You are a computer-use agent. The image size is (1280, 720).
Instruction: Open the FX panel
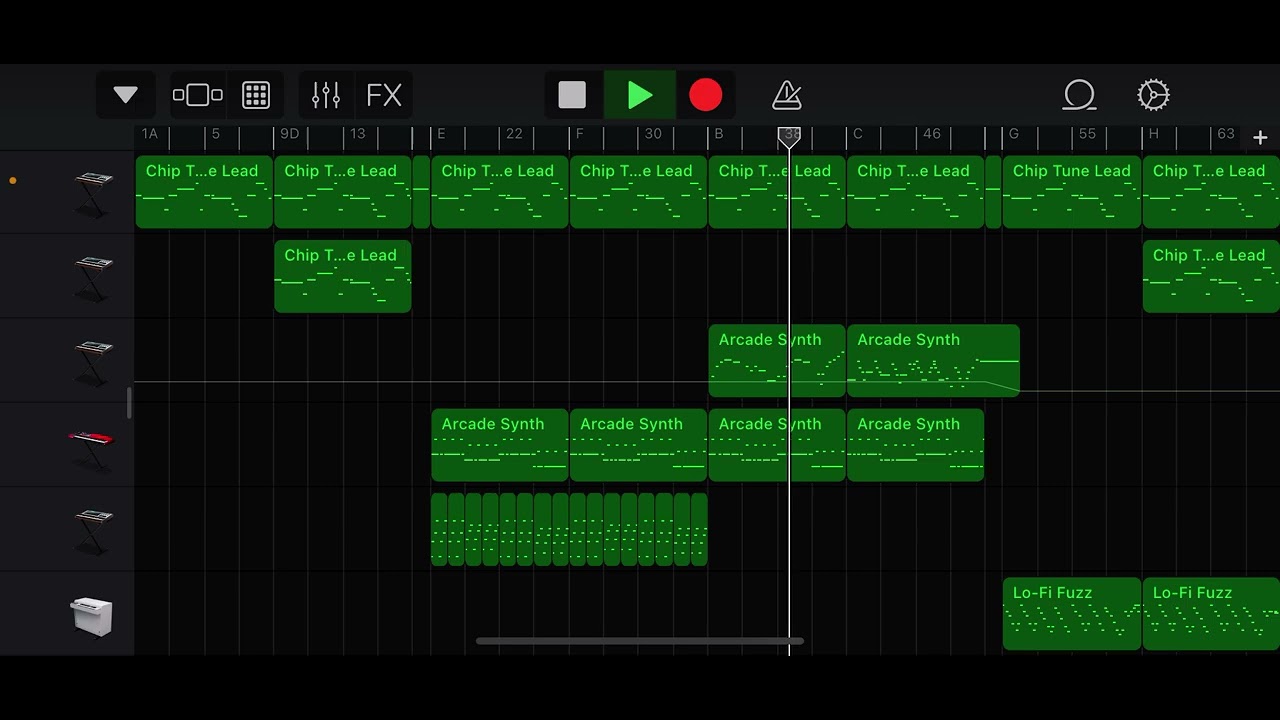click(x=384, y=95)
